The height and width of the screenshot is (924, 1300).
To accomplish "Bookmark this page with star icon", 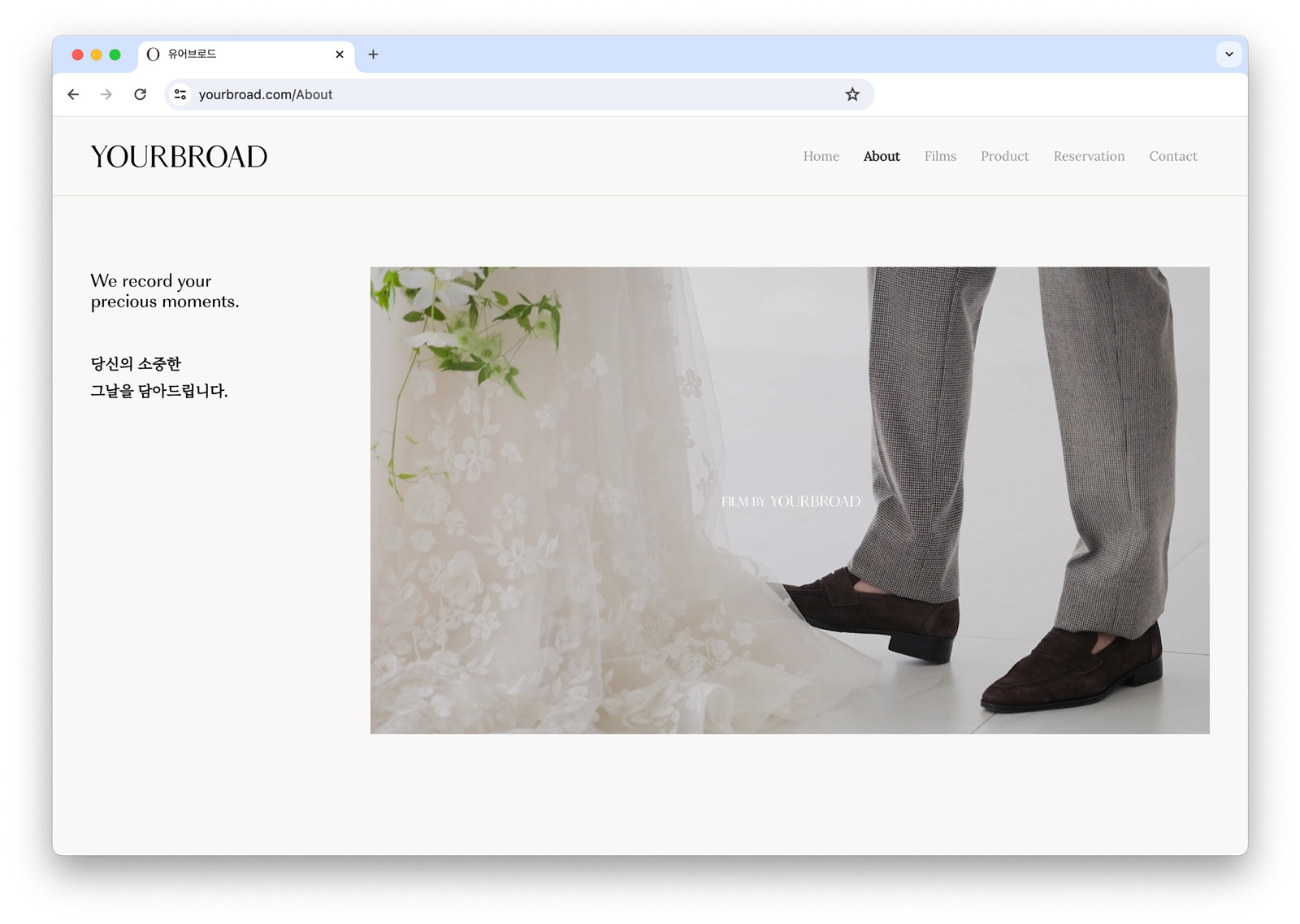I will pyautogui.click(x=852, y=94).
